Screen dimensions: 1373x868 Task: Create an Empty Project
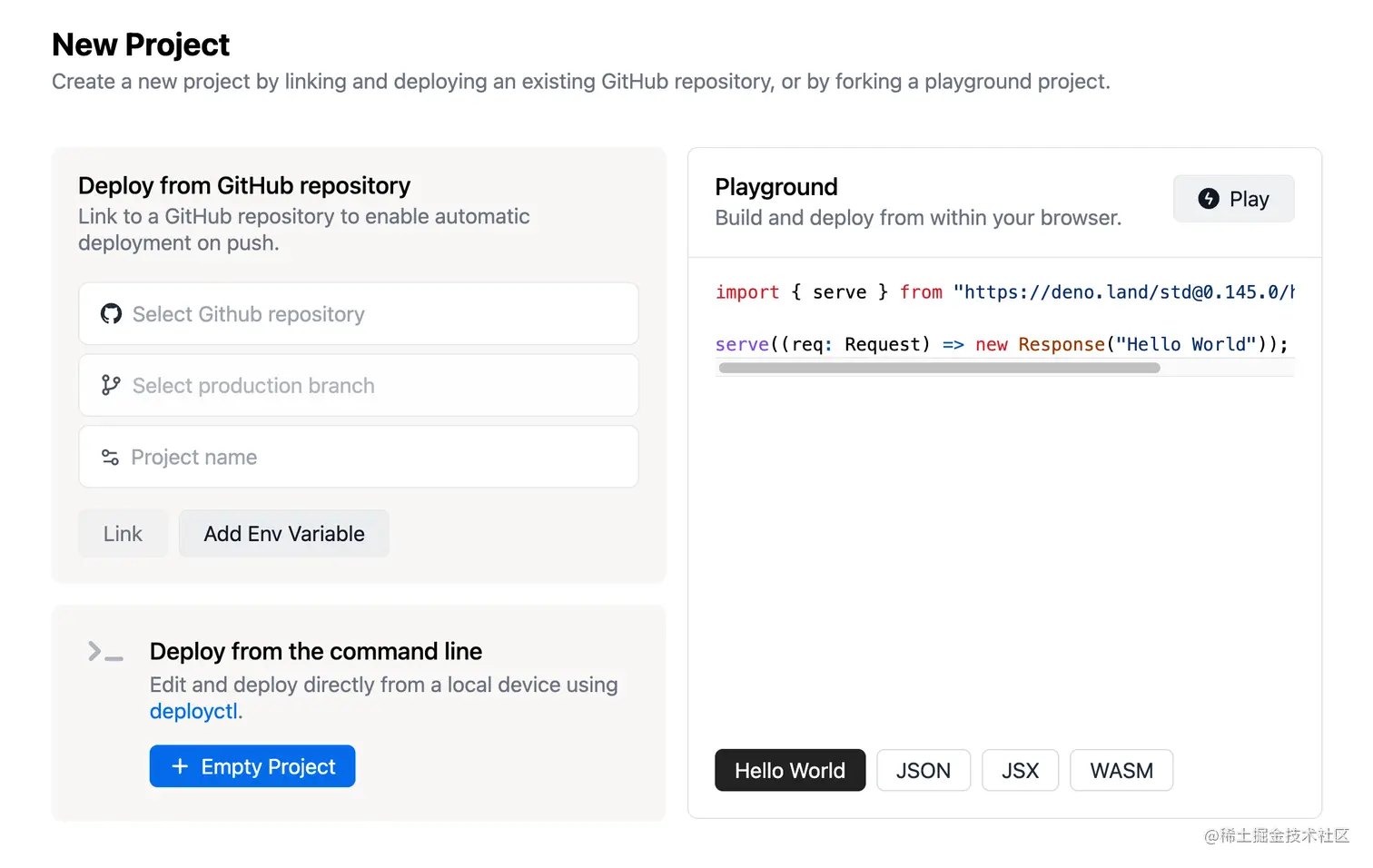pyautogui.click(x=252, y=767)
